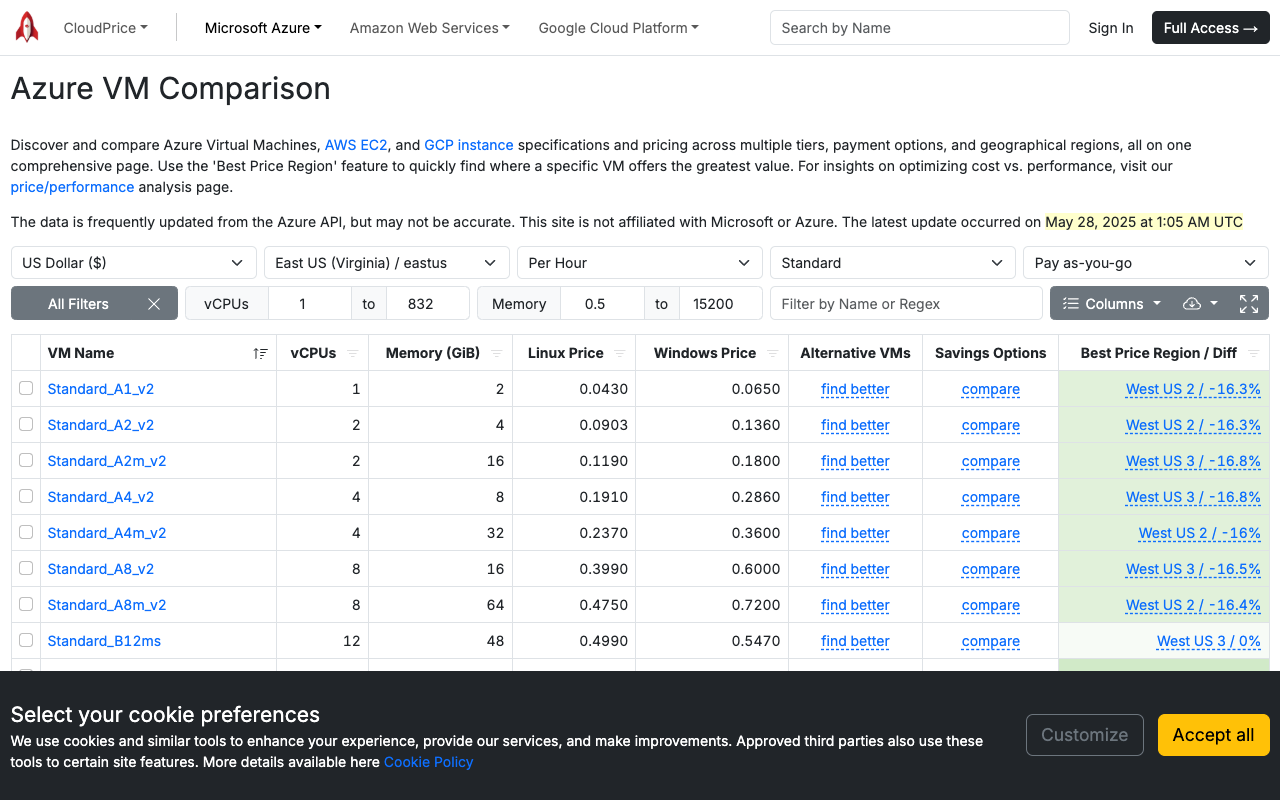This screenshot has width=1280, height=800.
Task: Click the CloudPrice rocket logo
Action: click(27, 28)
